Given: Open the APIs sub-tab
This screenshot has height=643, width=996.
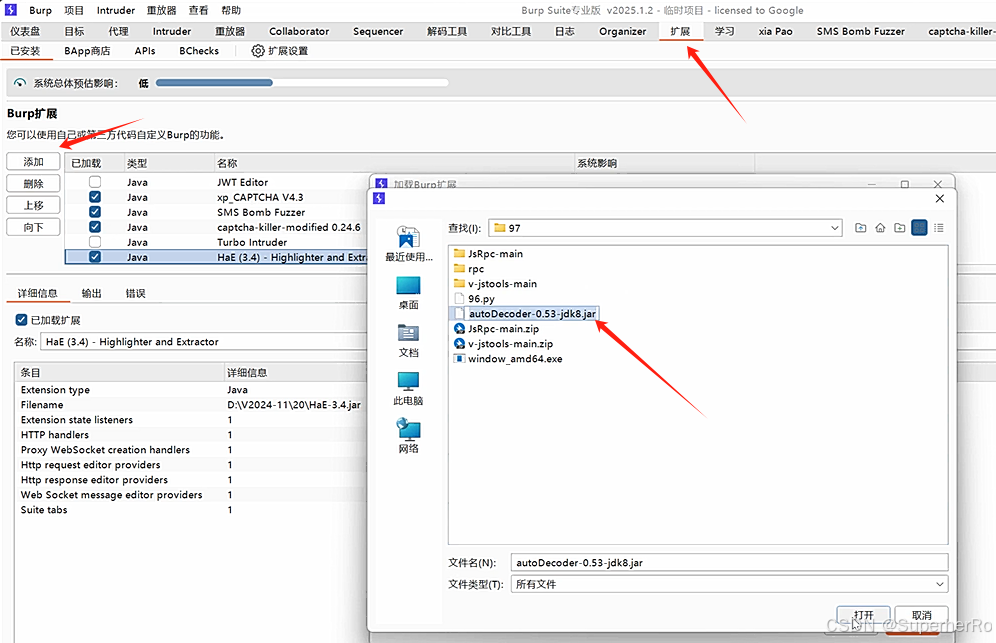Looking at the screenshot, I should coord(145,51).
